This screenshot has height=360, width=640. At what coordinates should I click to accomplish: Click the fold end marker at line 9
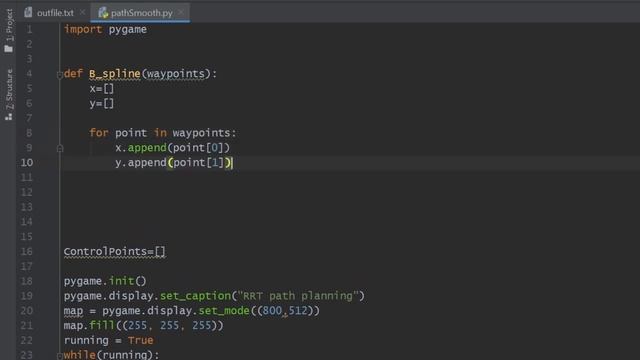pos(60,148)
